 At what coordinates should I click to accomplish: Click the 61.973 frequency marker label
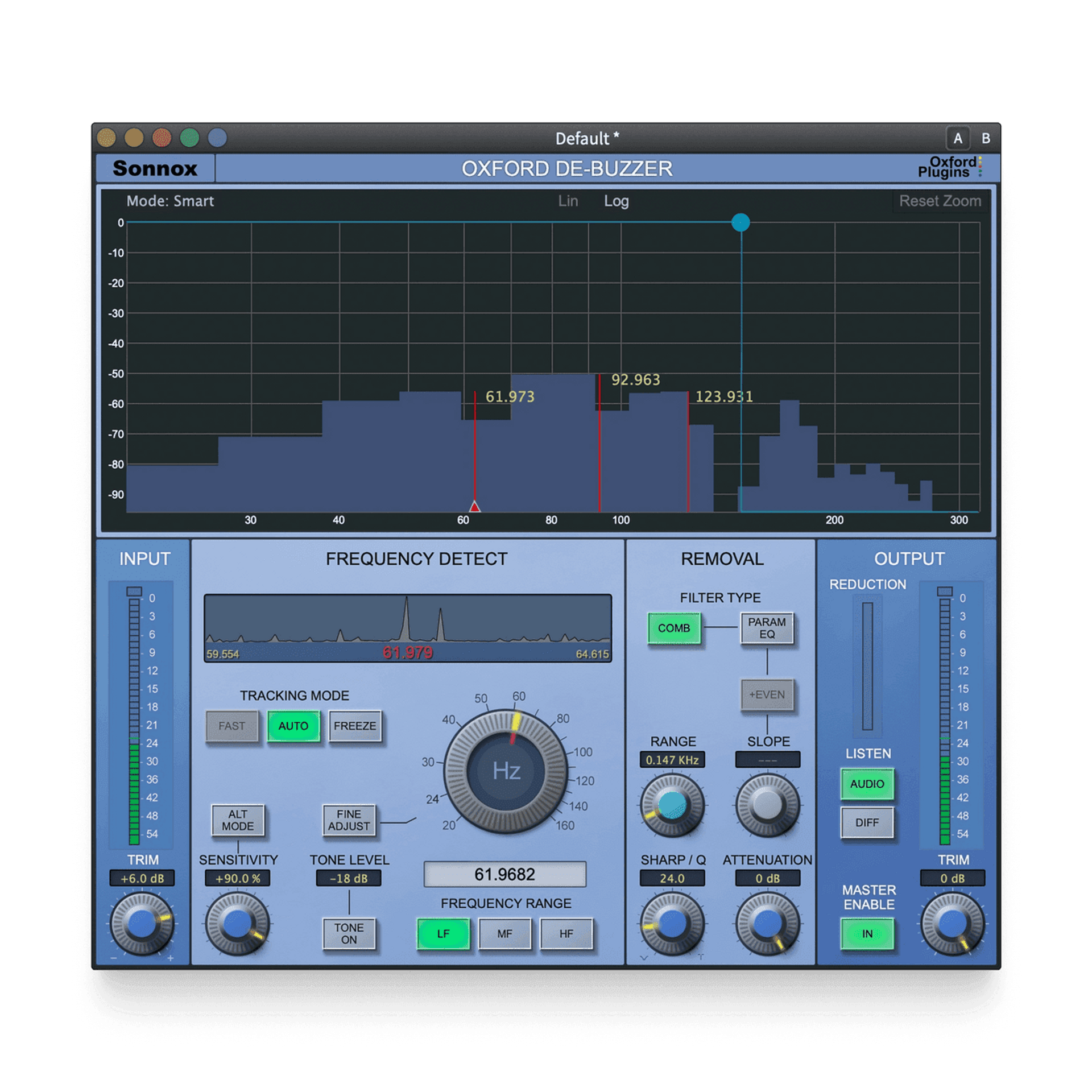(x=510, y=396)
